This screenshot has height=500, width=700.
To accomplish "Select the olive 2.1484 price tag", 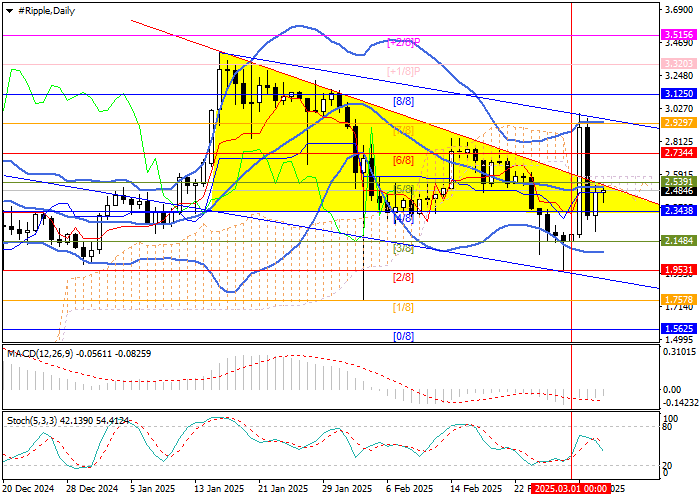I will click(679, 241).
